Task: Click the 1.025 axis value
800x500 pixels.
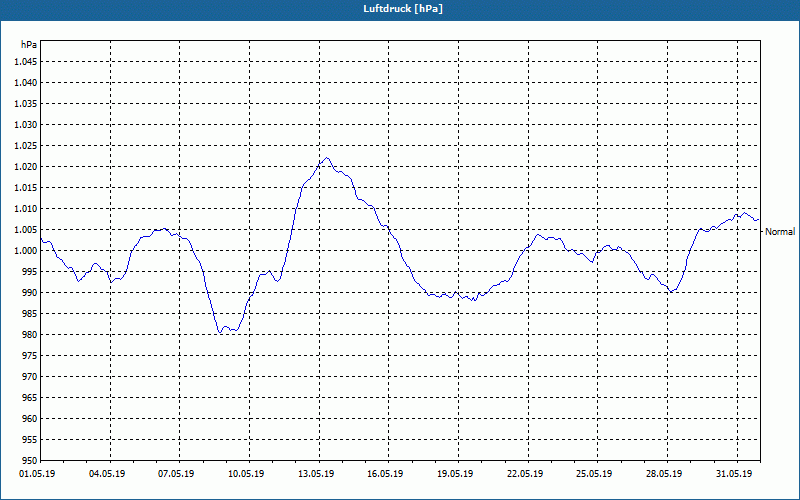Action: pos(26,145)
